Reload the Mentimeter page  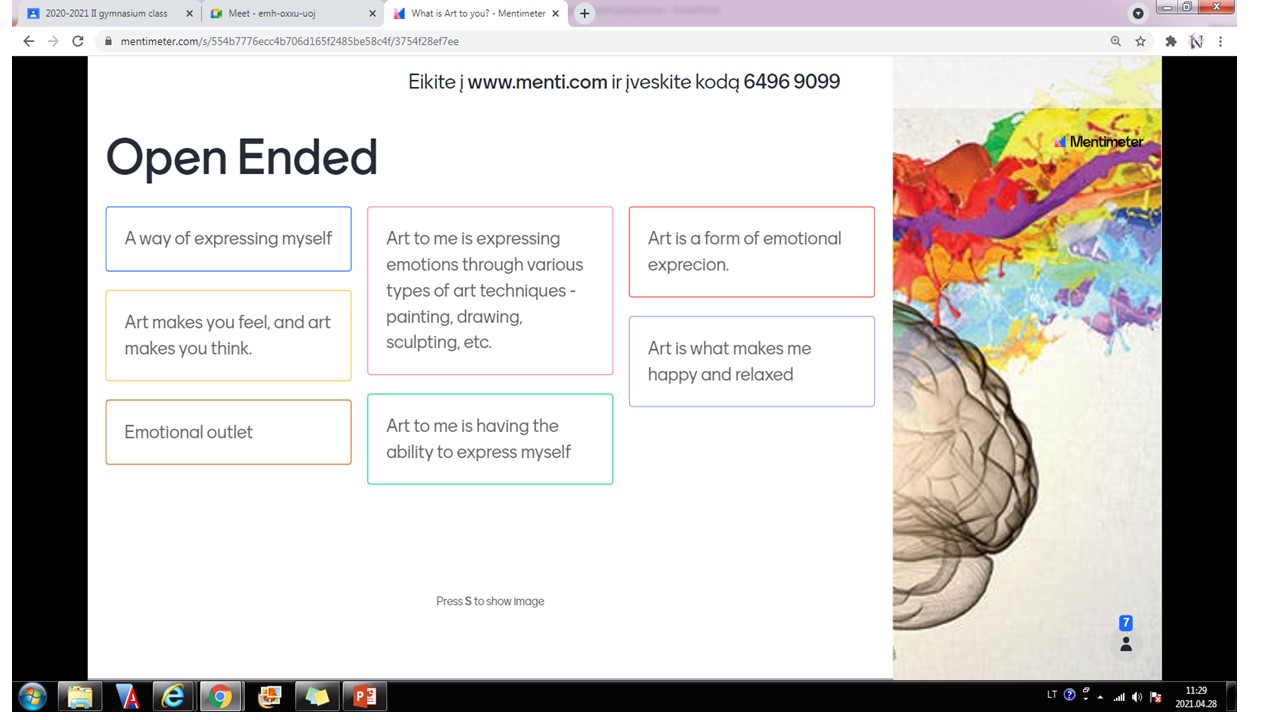click(x=77, y=42)
